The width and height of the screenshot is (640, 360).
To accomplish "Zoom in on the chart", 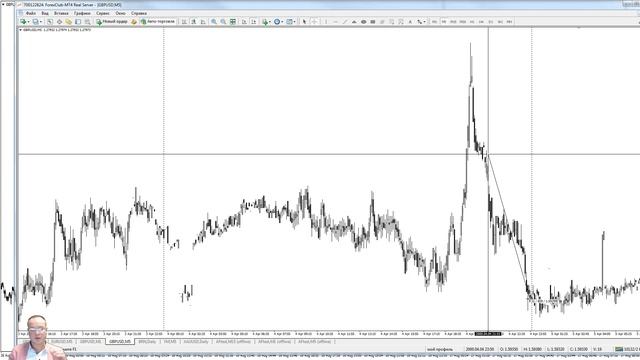I will click(x=214, y=22).
